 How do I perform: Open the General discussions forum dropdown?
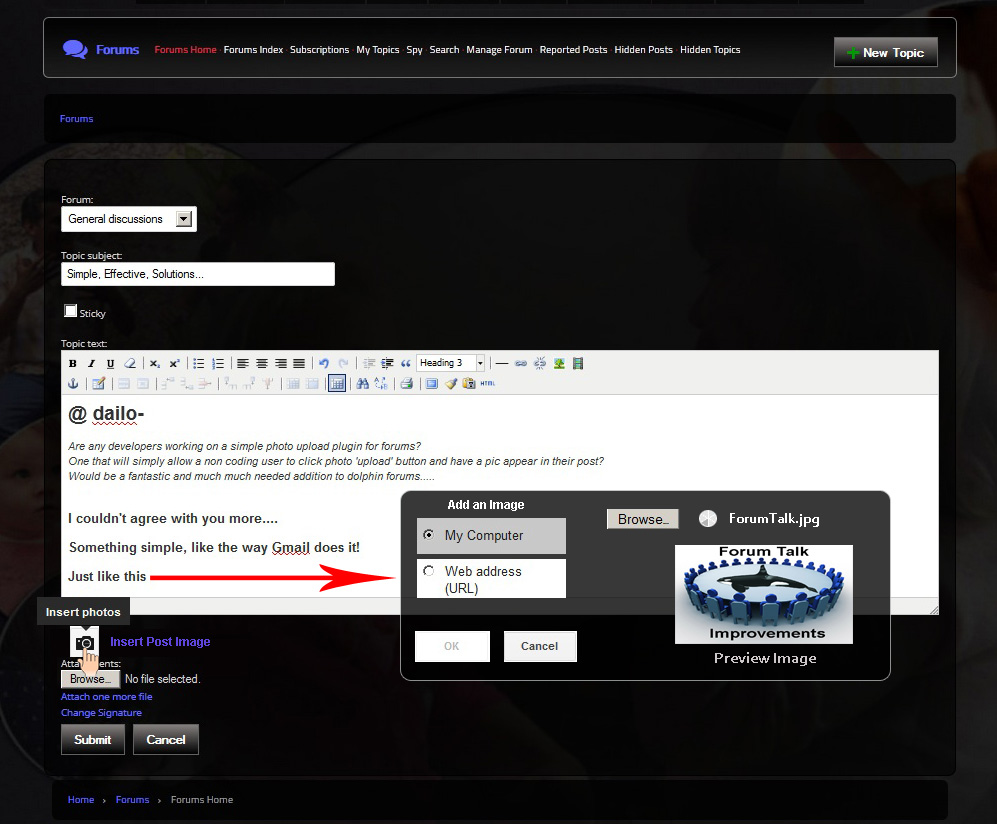182,218
